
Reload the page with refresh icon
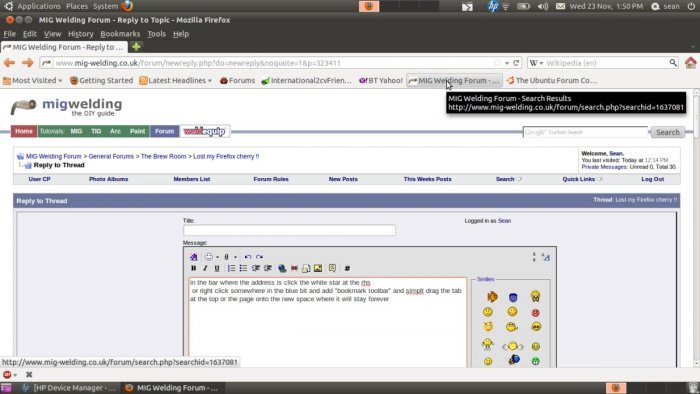517,63
